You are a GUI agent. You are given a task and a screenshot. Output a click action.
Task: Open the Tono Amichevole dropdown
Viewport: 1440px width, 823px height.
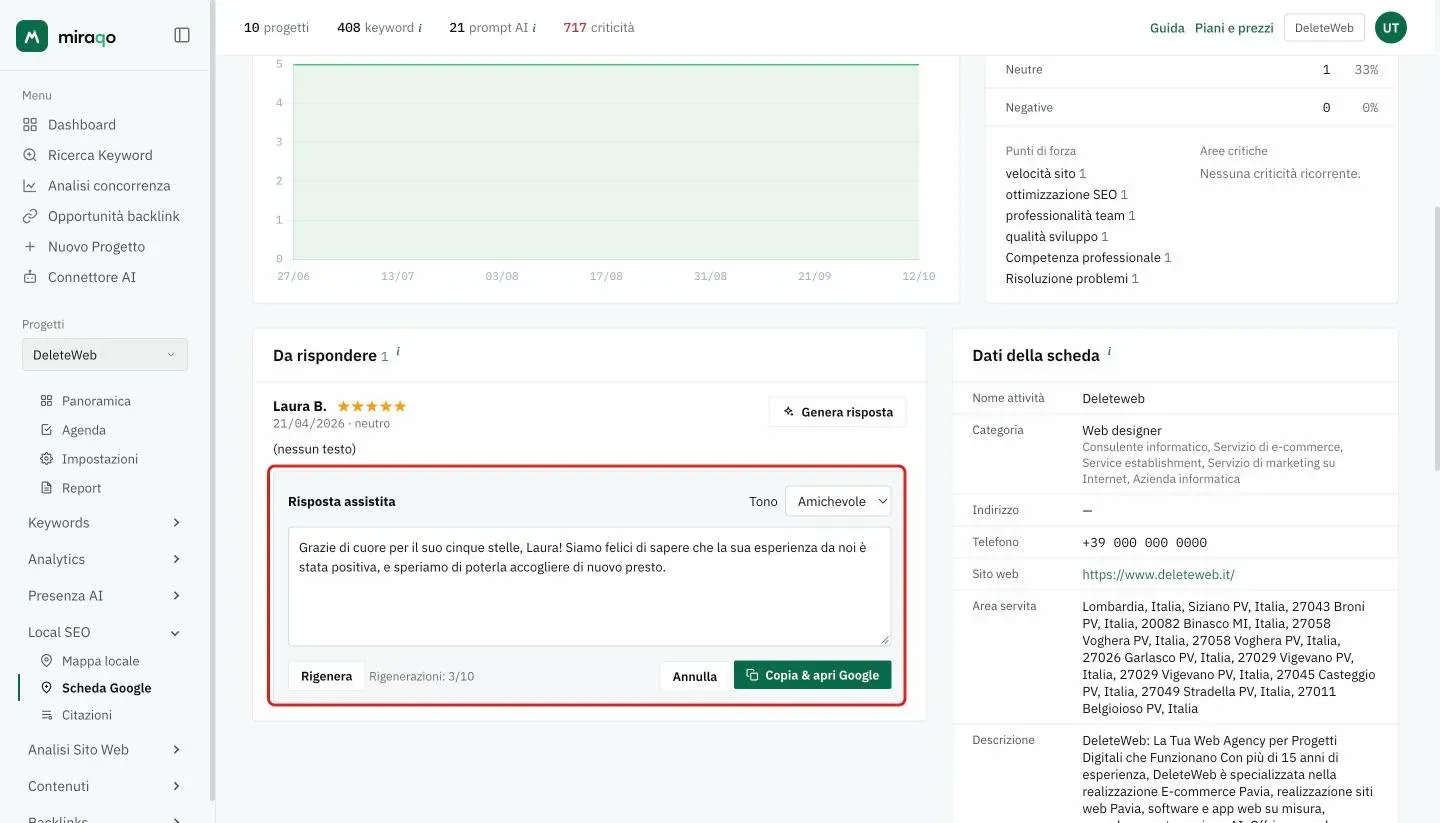coord(838,501)
